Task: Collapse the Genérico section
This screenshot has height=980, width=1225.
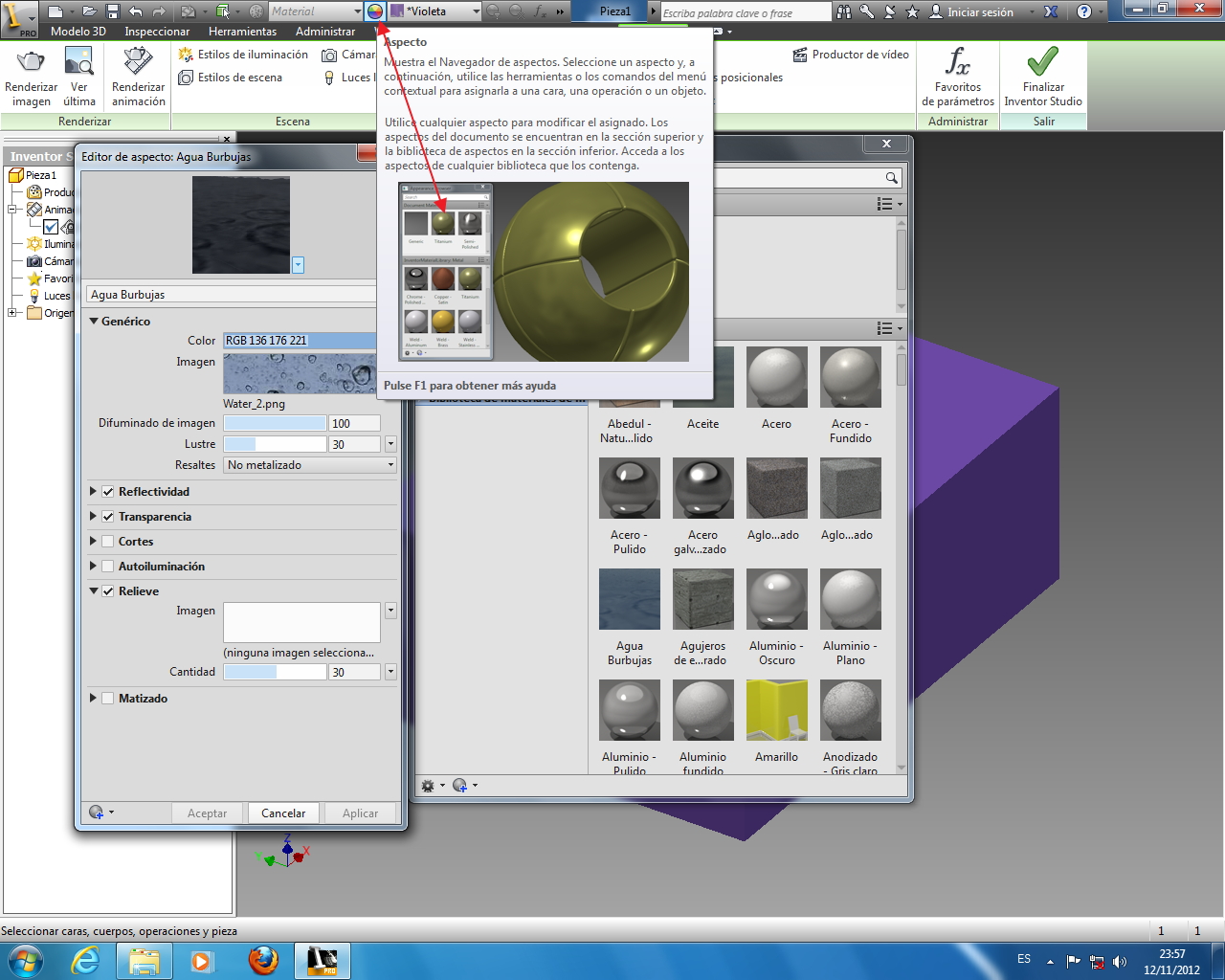Action: point(94,322)
